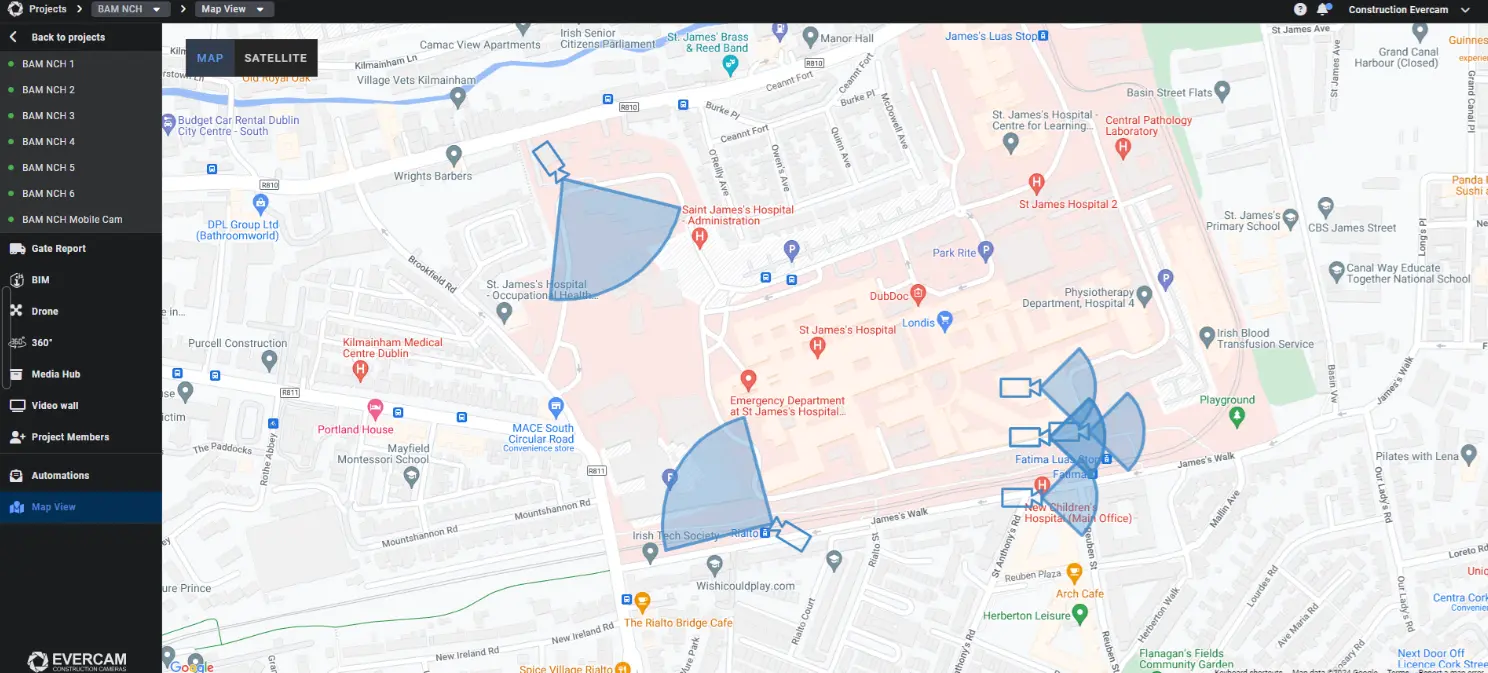Viewport: 1488px width, 673px height.
Task: Click the St James Hospital 2 pin
Action: [1037, 183]
